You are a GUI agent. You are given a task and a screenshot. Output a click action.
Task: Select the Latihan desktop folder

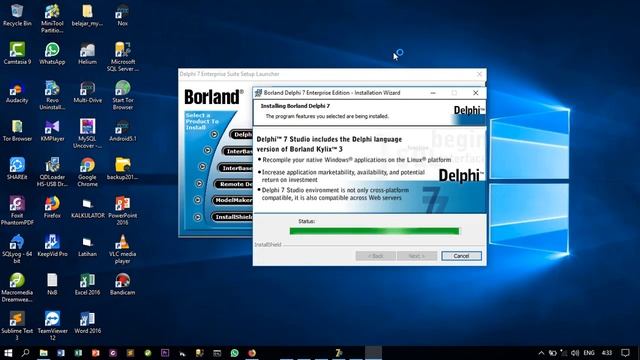click(87, 245)
